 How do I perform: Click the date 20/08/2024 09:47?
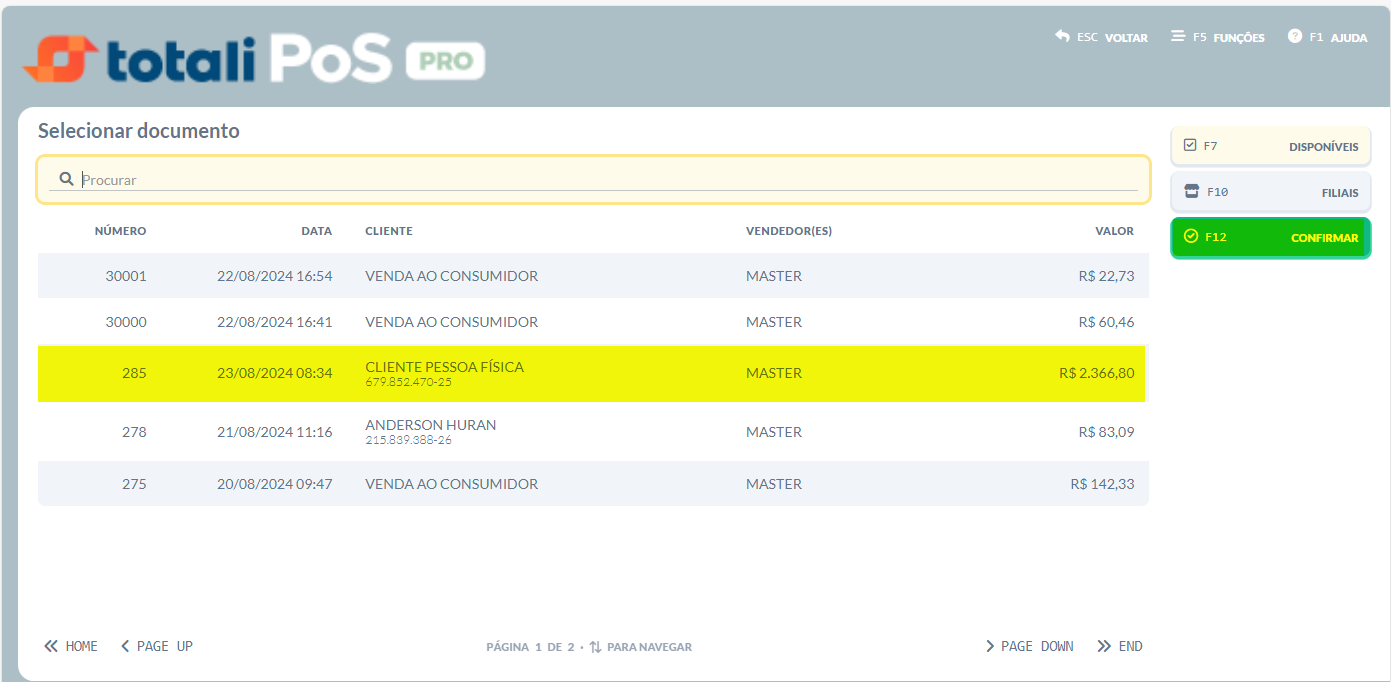[275, 484]
